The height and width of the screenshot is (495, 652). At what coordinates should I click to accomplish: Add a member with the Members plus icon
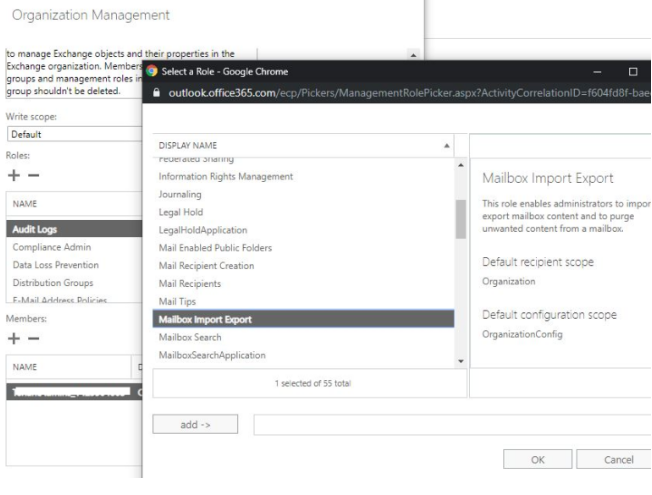click(x=14, y=338)
